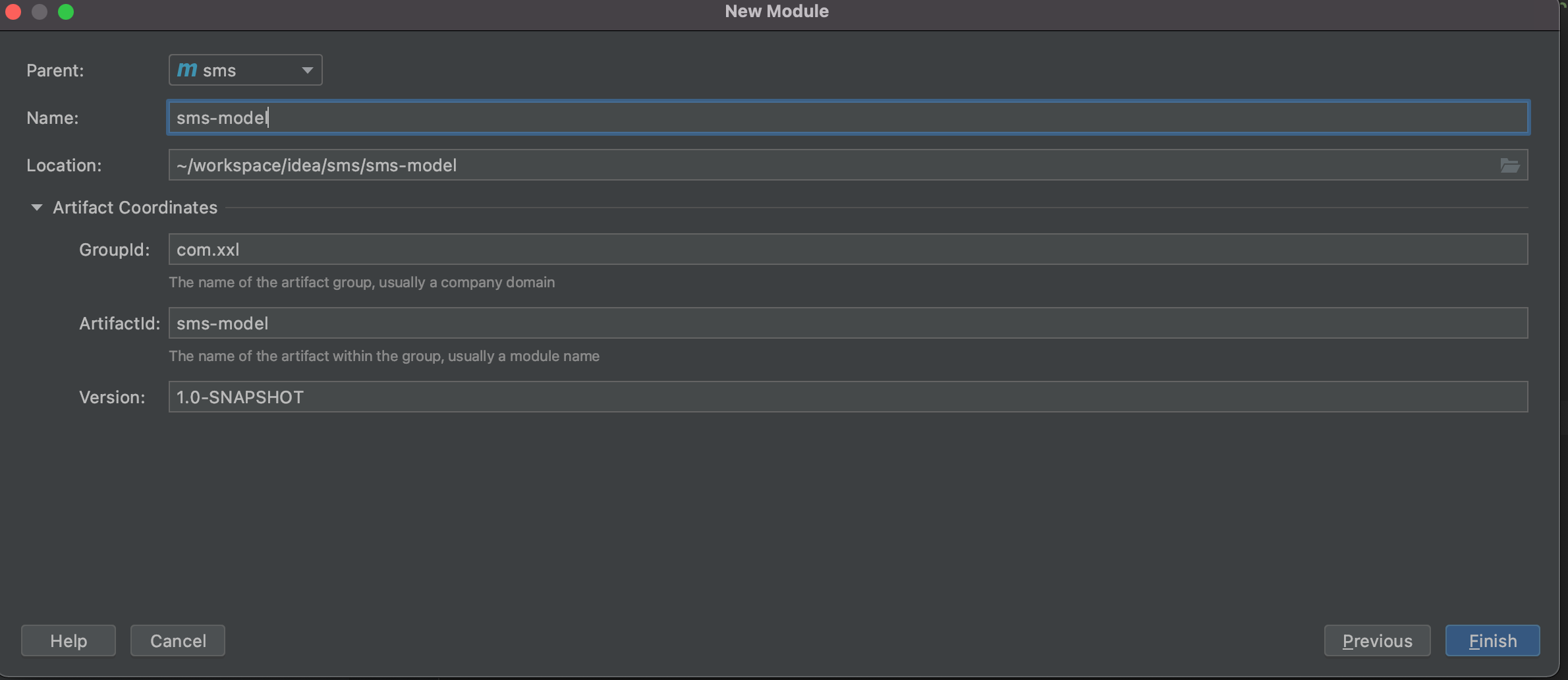Open Help for this dialog
The image size is (1568, 680).
[x=69, y=640]
